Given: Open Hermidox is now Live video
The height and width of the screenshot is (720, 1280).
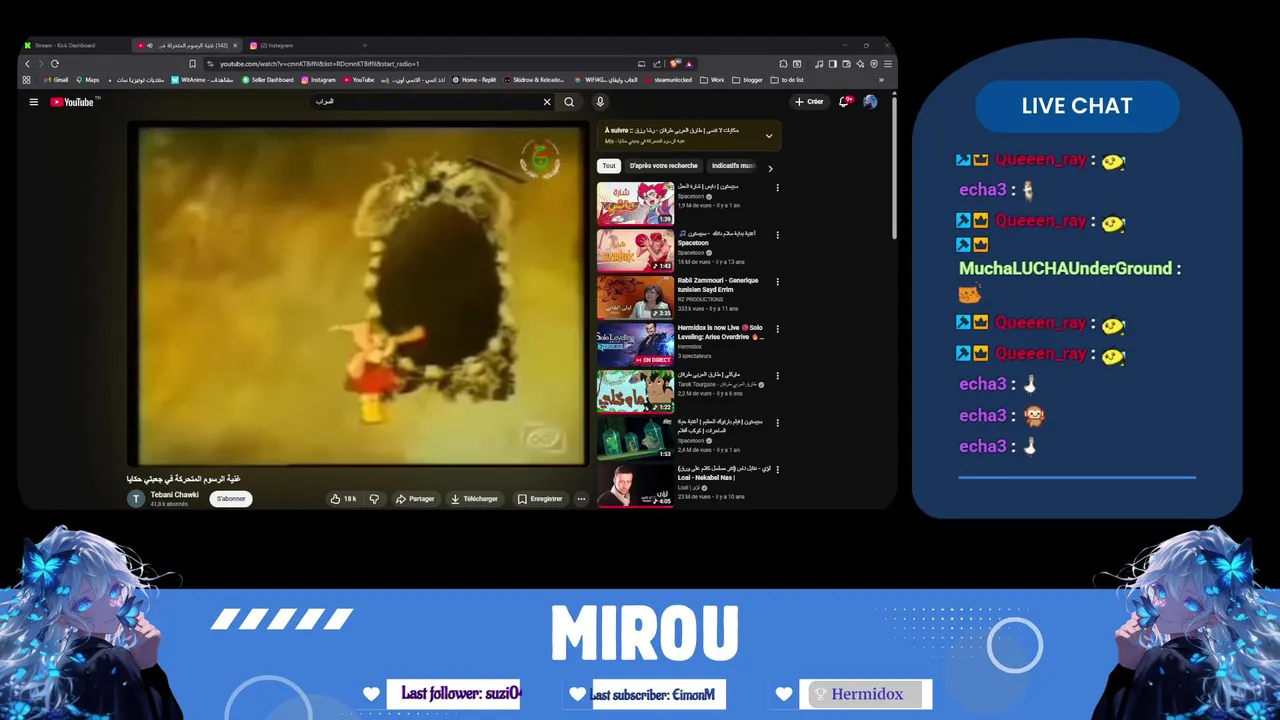Looking at the screenshot, I should pyautogui.click(x=720, y=332).
